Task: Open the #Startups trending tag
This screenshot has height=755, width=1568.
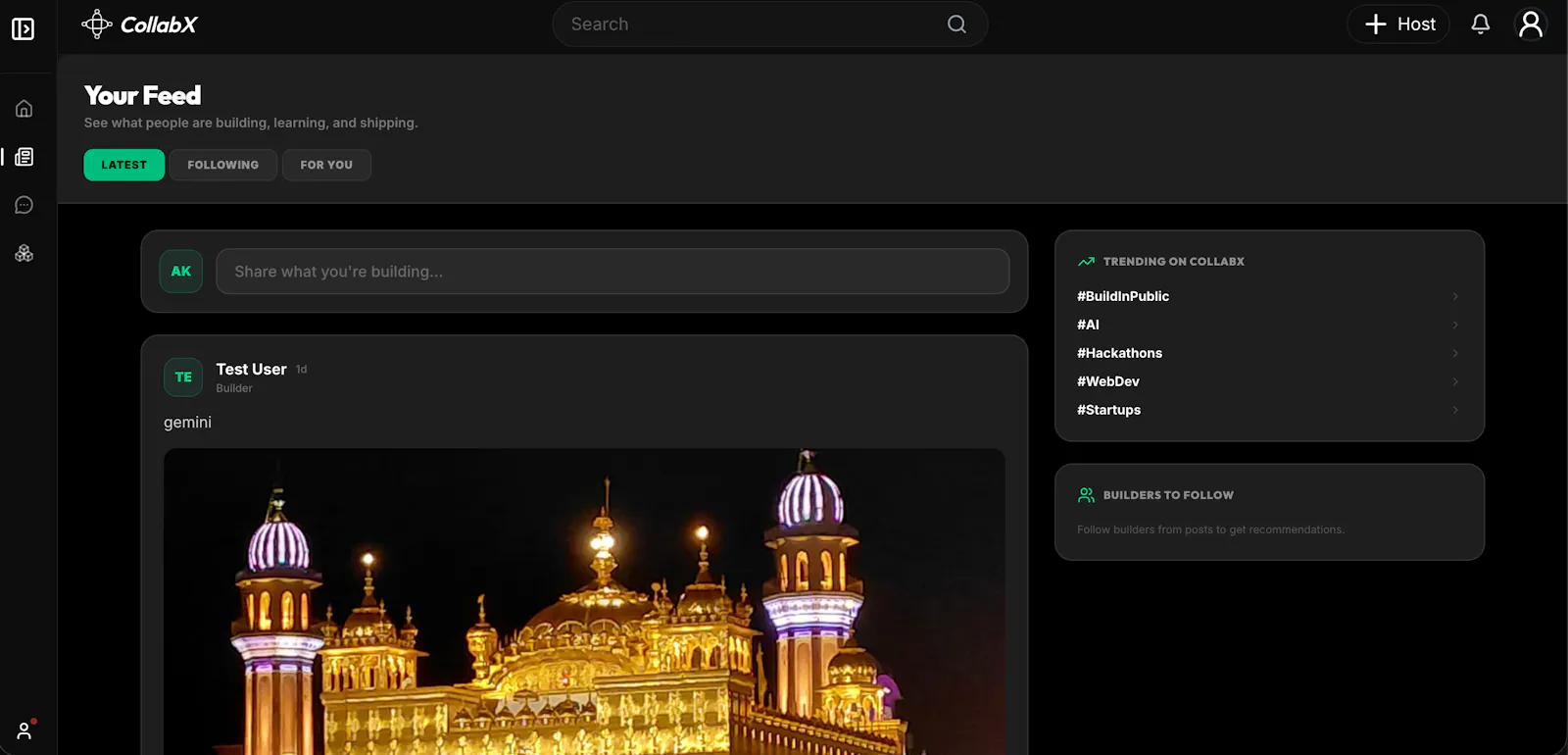Action: tap(1108, 410)
